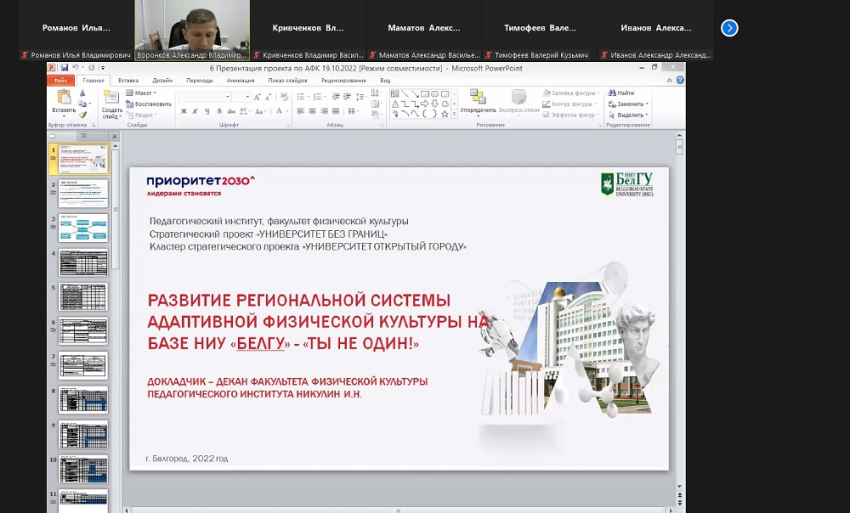Viewport: 850px width, 513px height.
Task: Click the vertical scrollbar of slide area
Action: [680, 300]
